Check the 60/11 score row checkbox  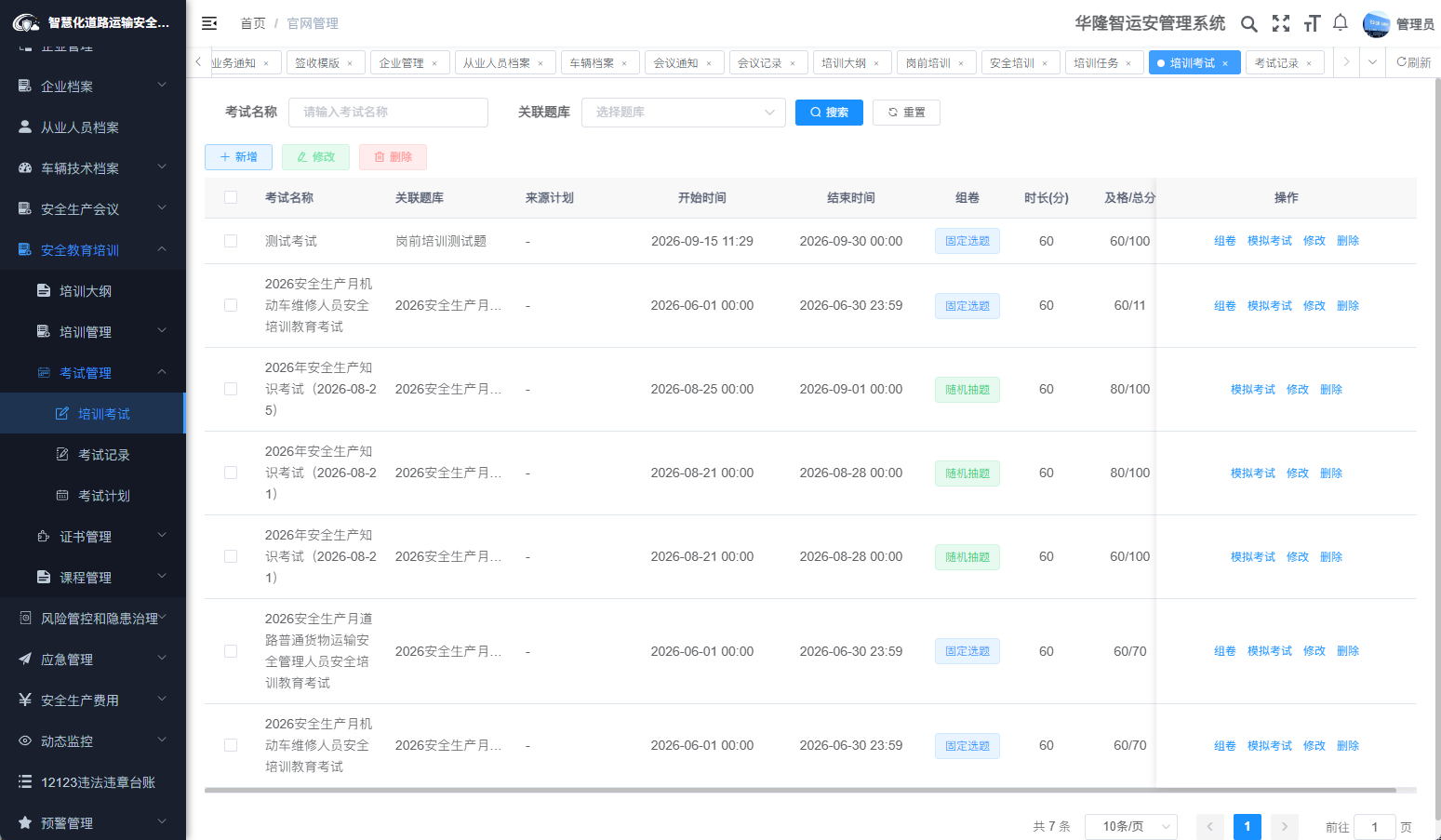click(x=231, y=305)
